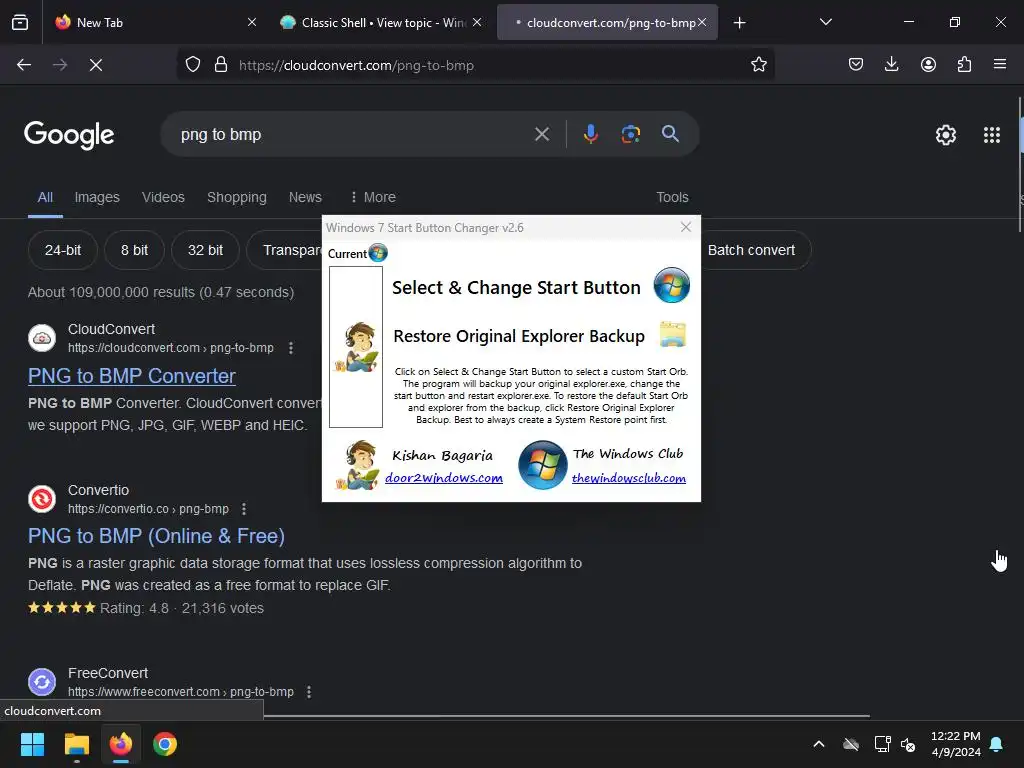Open File Explorer from taskbar
The height and width of the screenshot is (768, 1024).
pos(76,744)
